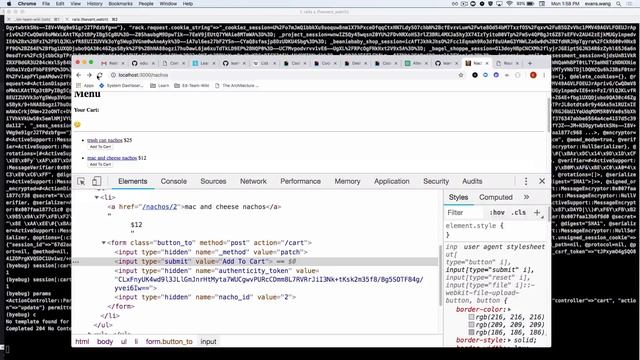Click the page vertical scrollbar

click(548, 114)
